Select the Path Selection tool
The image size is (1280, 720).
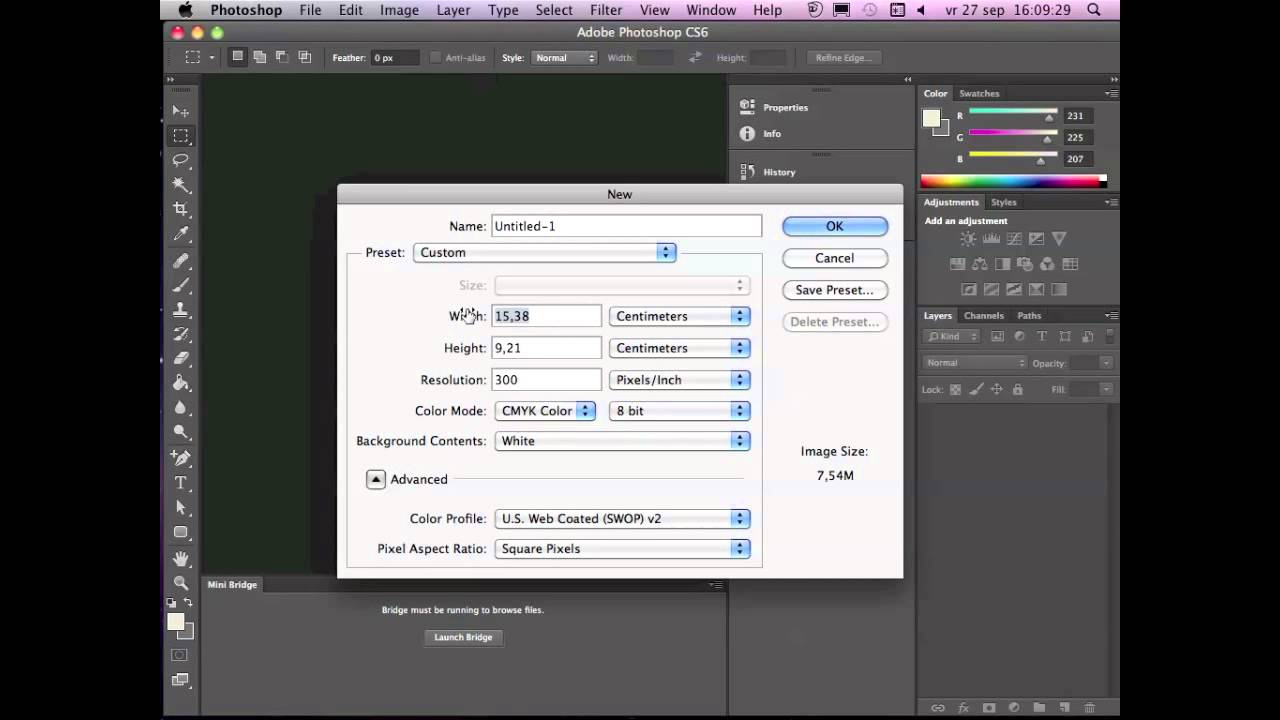(x=181, y=508)
